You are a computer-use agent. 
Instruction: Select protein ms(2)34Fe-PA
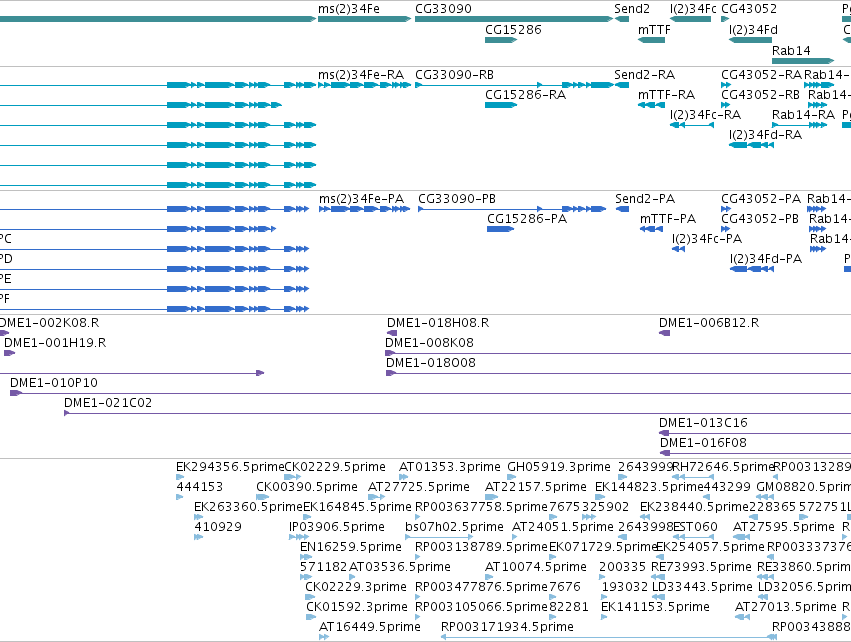[364, 209]
